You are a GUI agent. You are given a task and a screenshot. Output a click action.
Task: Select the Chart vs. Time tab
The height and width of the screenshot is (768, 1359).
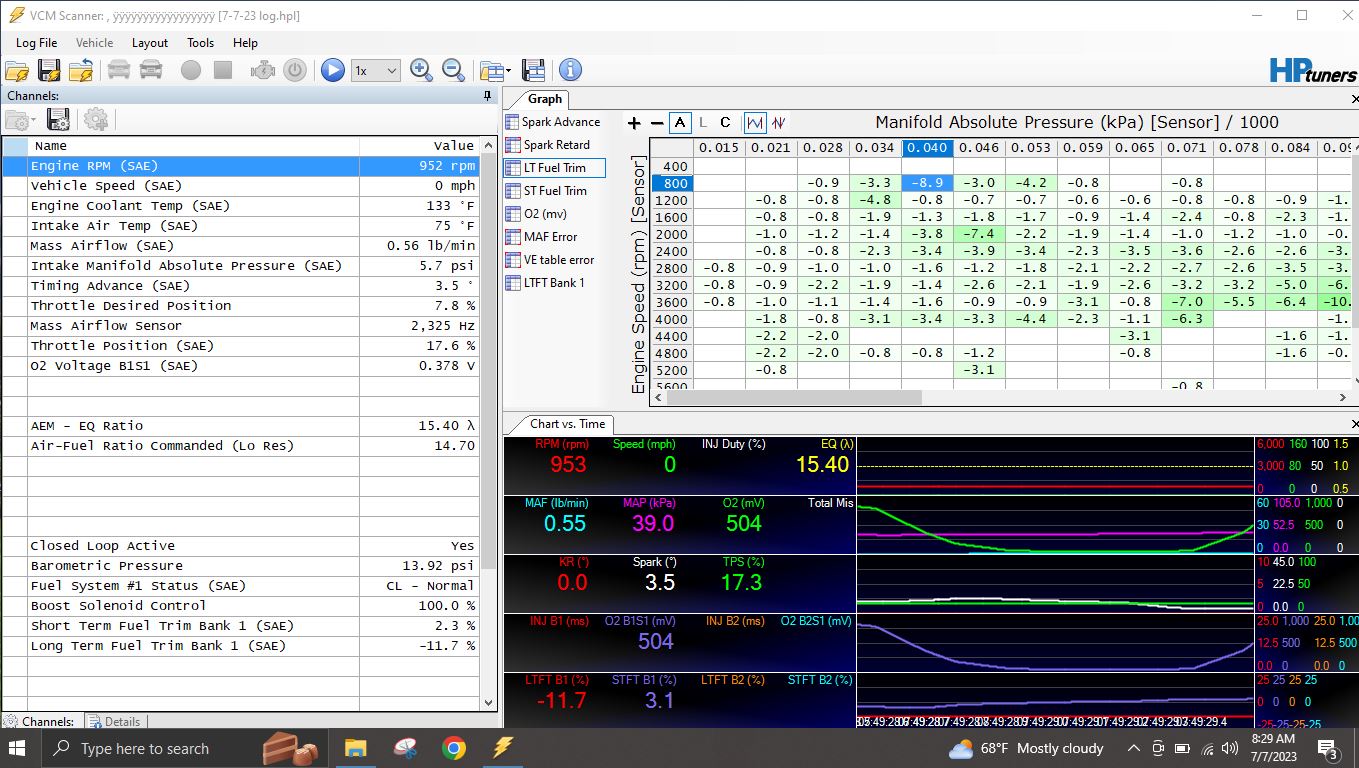point(567,424)
